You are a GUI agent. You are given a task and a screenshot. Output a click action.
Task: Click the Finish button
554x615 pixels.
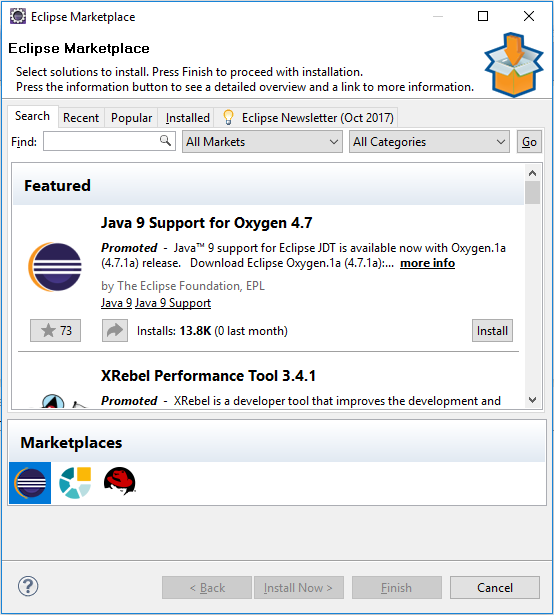pyautogui.click(x=397, y=588)
